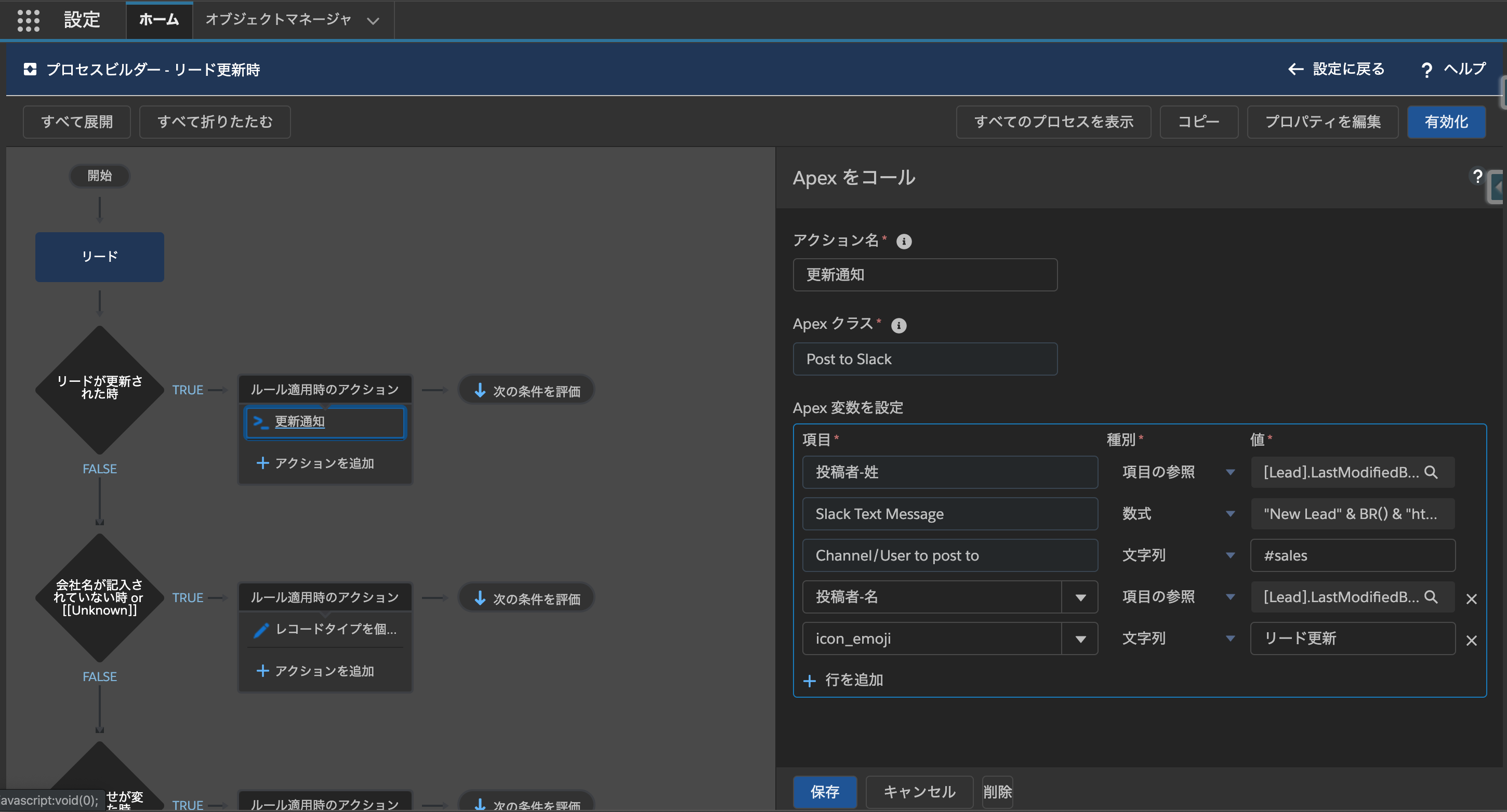
Task: Remove the icon_emoji row with X
Action: pyautogui.click(x=1471, y=641)
